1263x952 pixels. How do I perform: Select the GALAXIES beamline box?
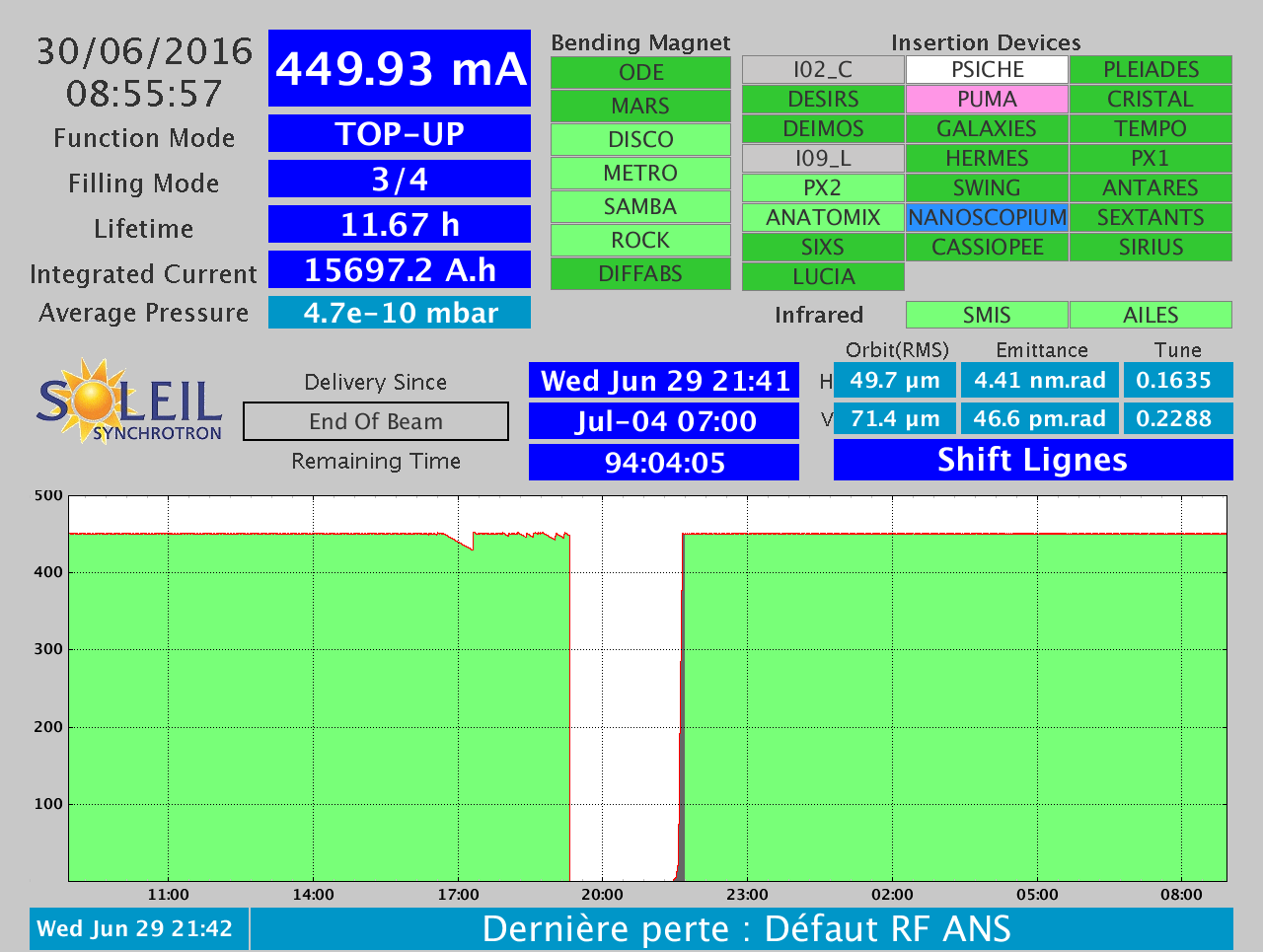pyautogui.click(x=987, y=128)
